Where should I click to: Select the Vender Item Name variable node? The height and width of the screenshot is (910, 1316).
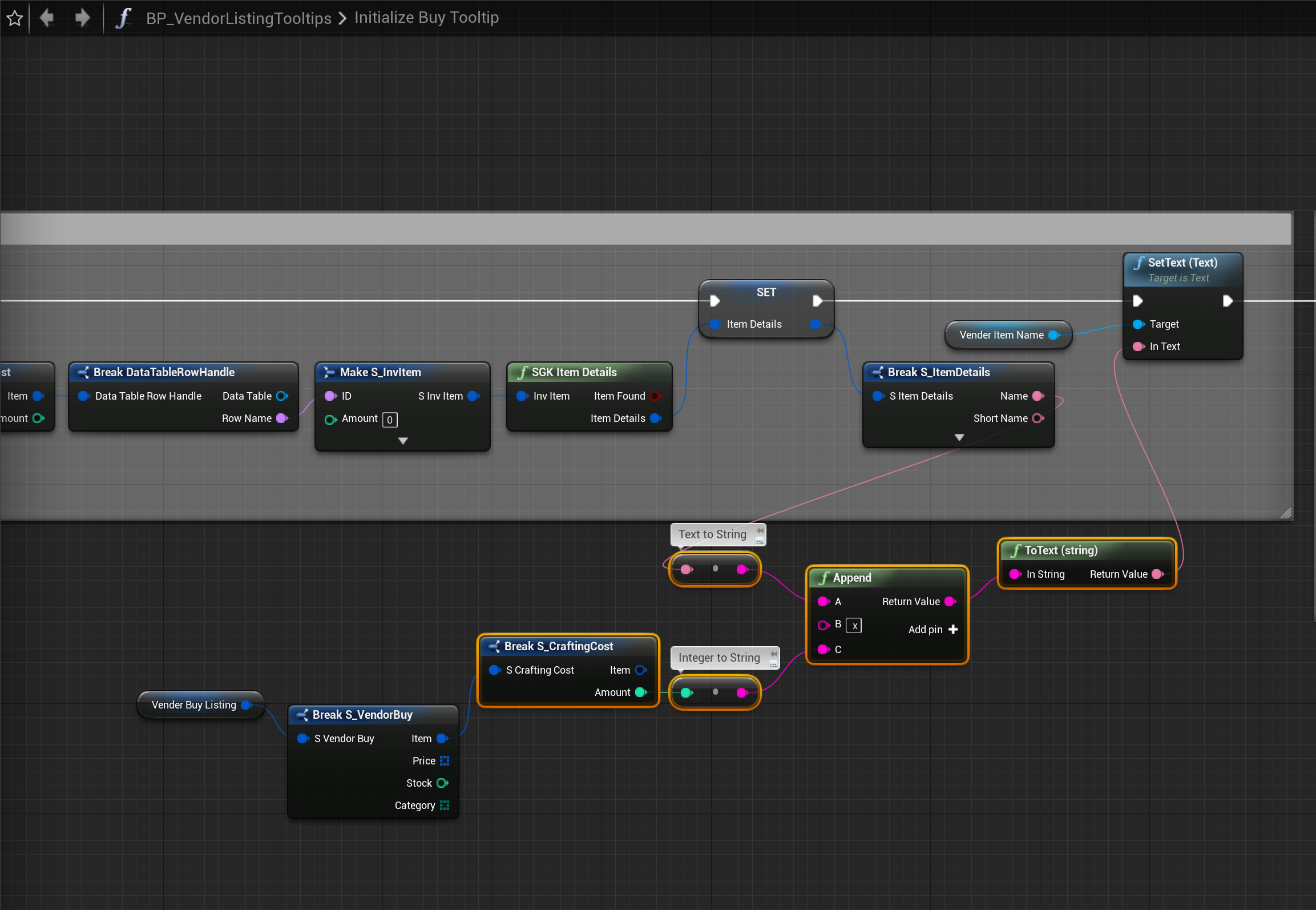pos(1001,335)
